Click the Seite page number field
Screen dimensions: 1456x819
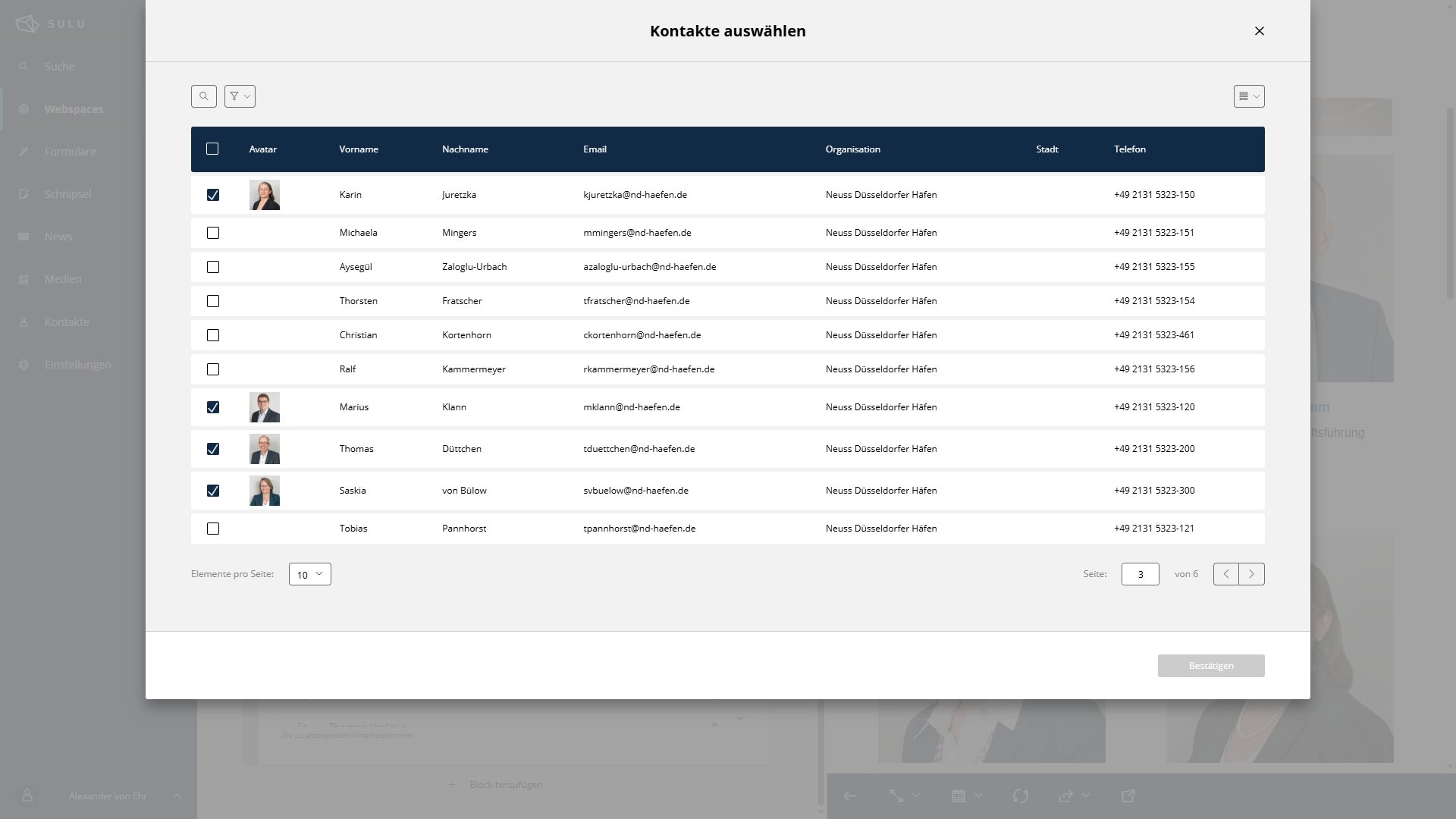pos(1139,574)
